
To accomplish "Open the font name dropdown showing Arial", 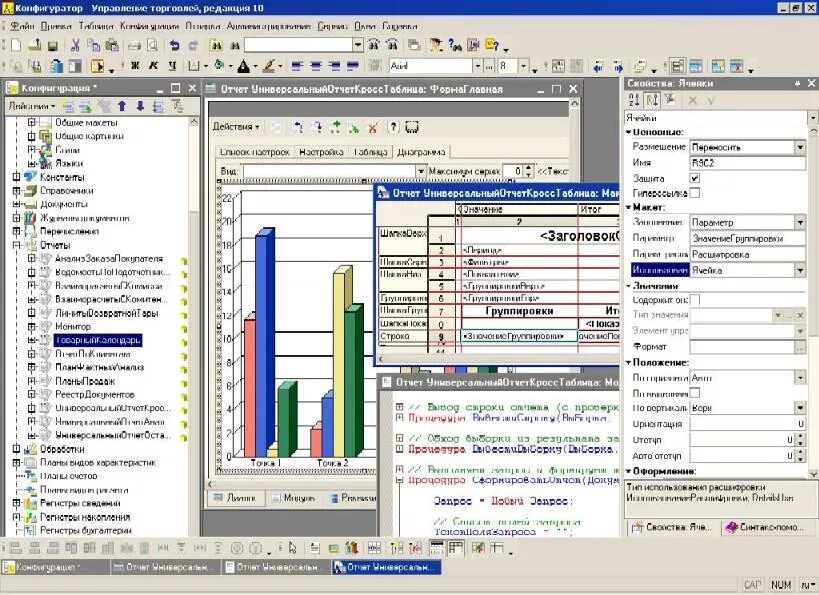I will click(477, 66).
